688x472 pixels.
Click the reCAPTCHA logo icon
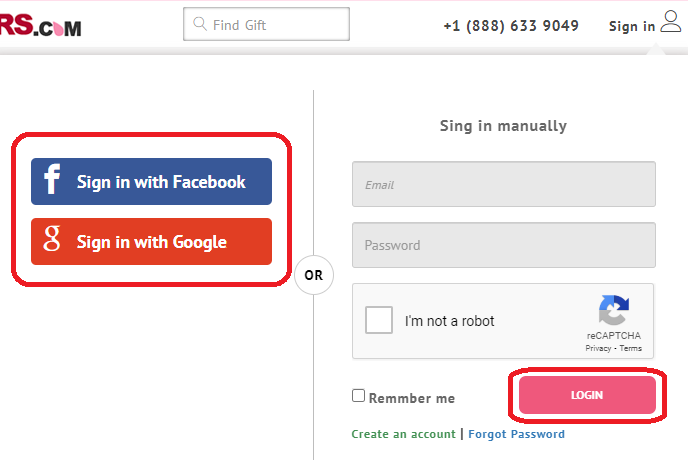(613, 310)
